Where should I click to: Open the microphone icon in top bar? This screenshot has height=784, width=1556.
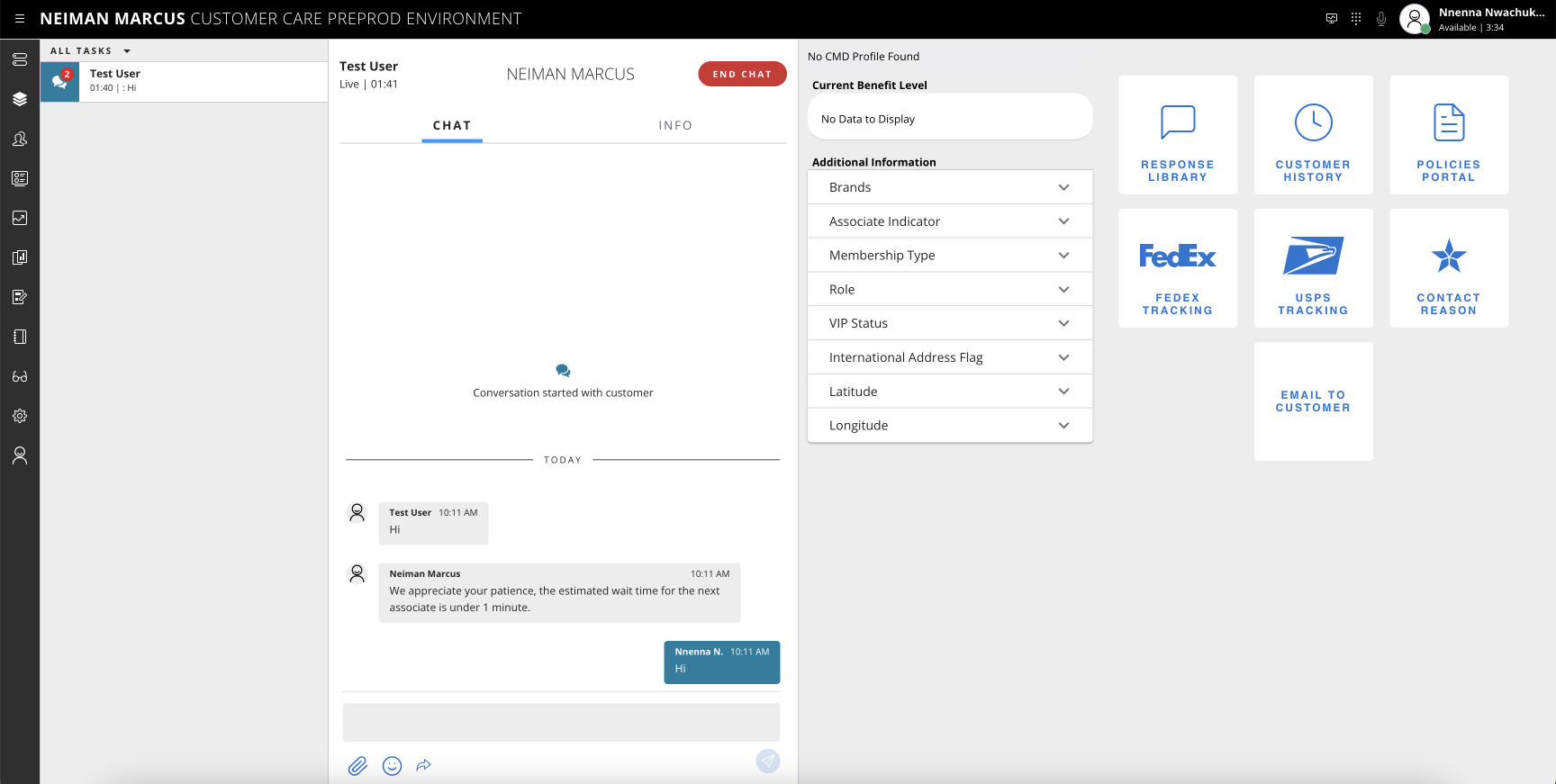[1380, 19]
